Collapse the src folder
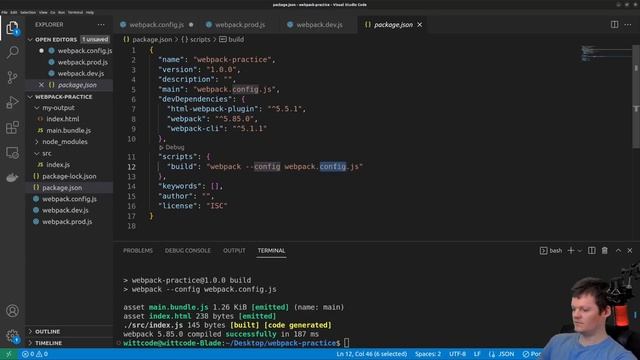 point(37,153)
